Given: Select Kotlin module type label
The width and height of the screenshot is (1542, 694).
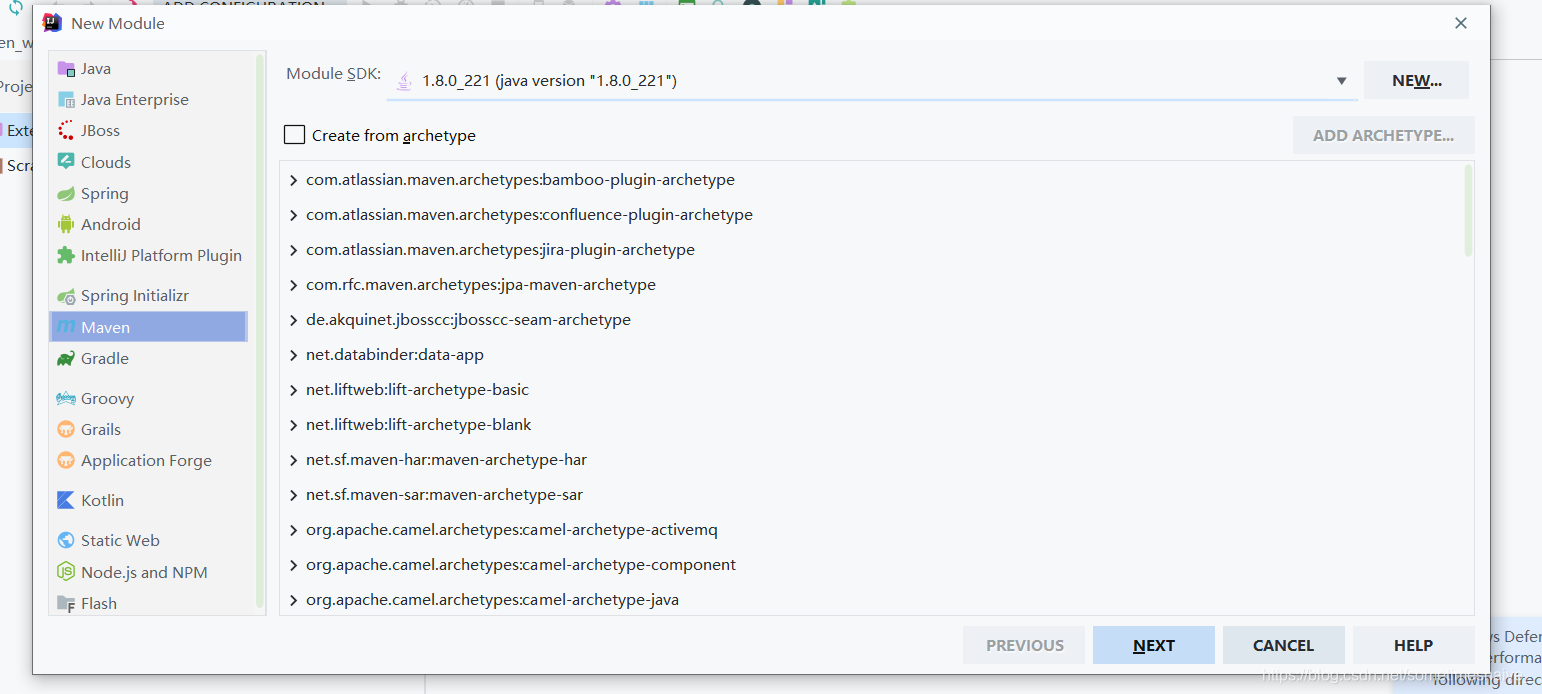Looking at the screenshot, I should 103,501.
